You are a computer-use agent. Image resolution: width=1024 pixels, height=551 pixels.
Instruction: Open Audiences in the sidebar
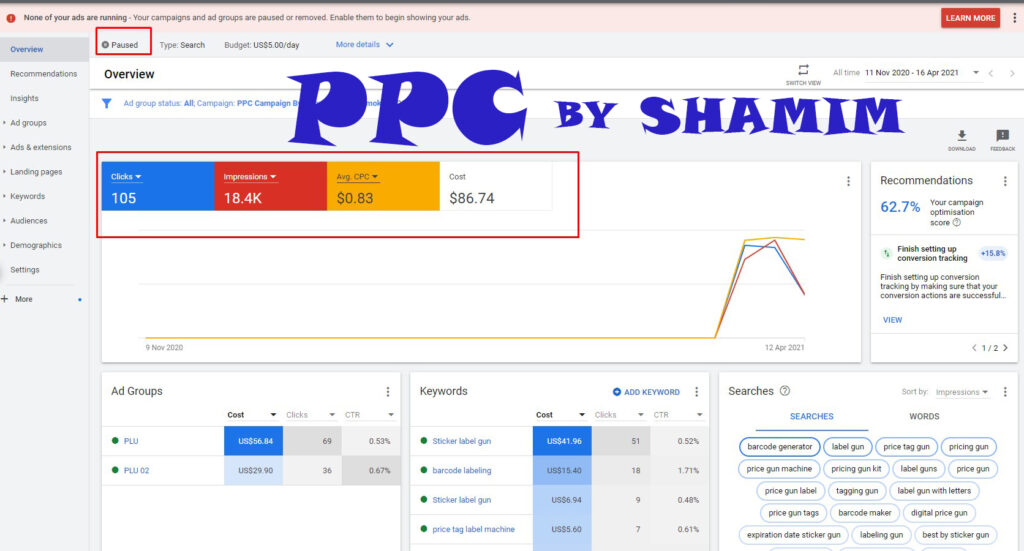point(29,221)
